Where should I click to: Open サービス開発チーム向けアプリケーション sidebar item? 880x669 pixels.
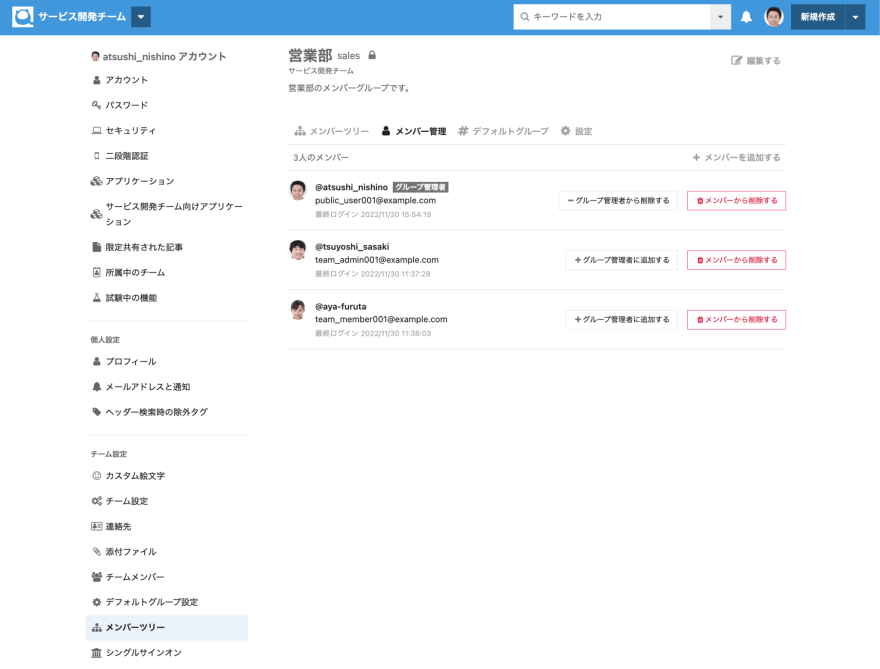(x=167, y=214)
